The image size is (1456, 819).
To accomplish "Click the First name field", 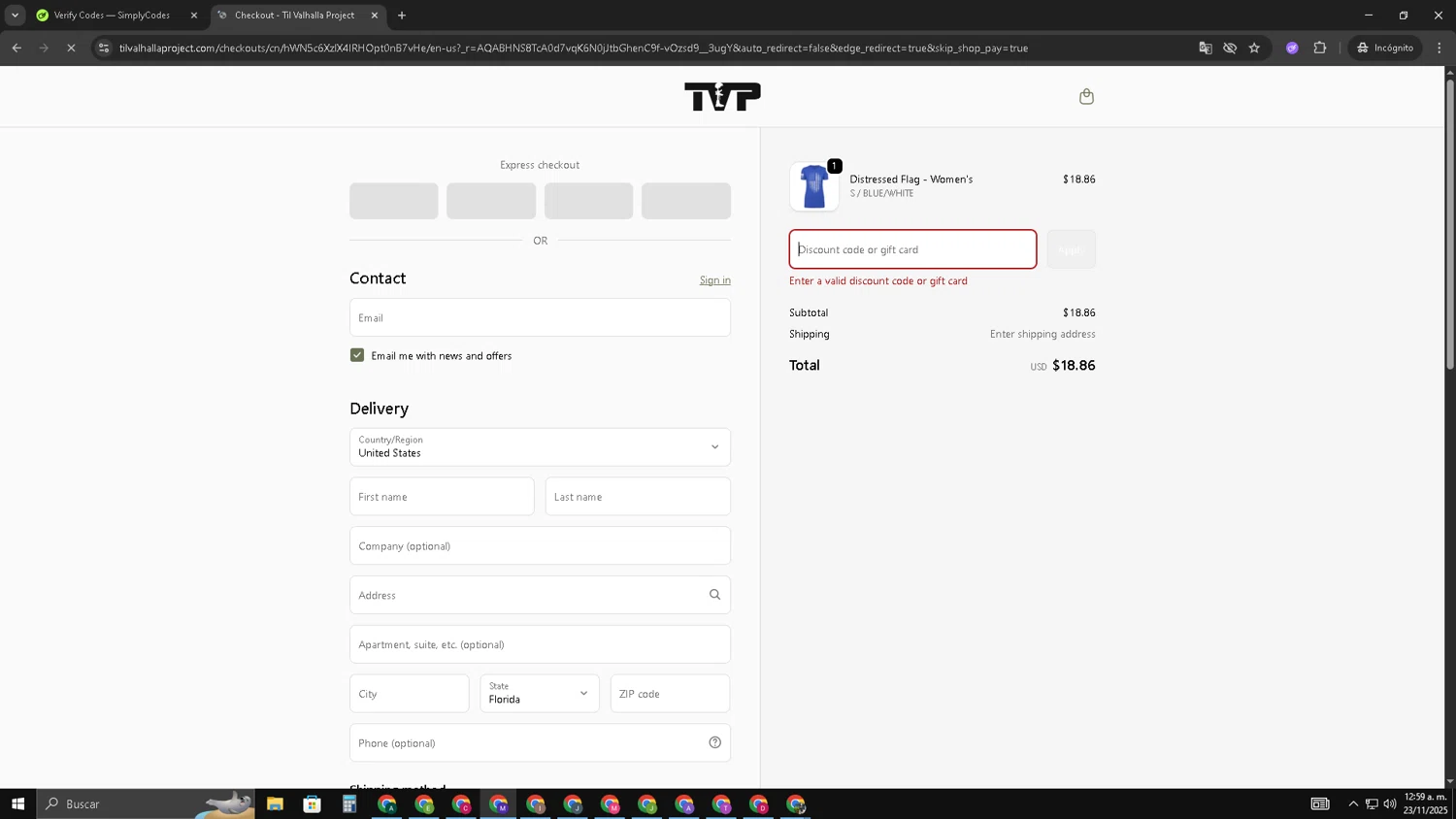I will pyautogui.click(x=442, y=497).
